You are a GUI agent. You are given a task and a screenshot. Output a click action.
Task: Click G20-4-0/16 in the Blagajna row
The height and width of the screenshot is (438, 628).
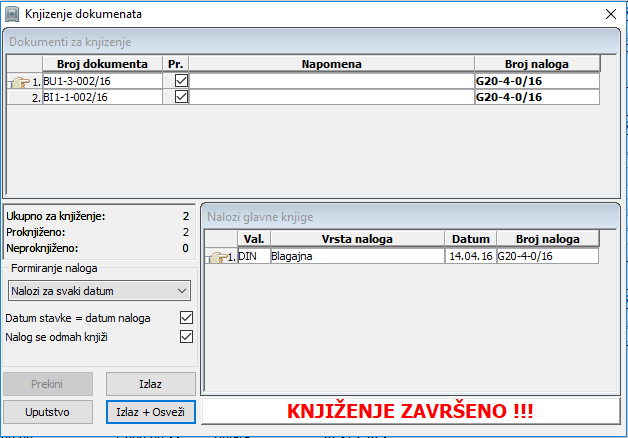[548, 256]
